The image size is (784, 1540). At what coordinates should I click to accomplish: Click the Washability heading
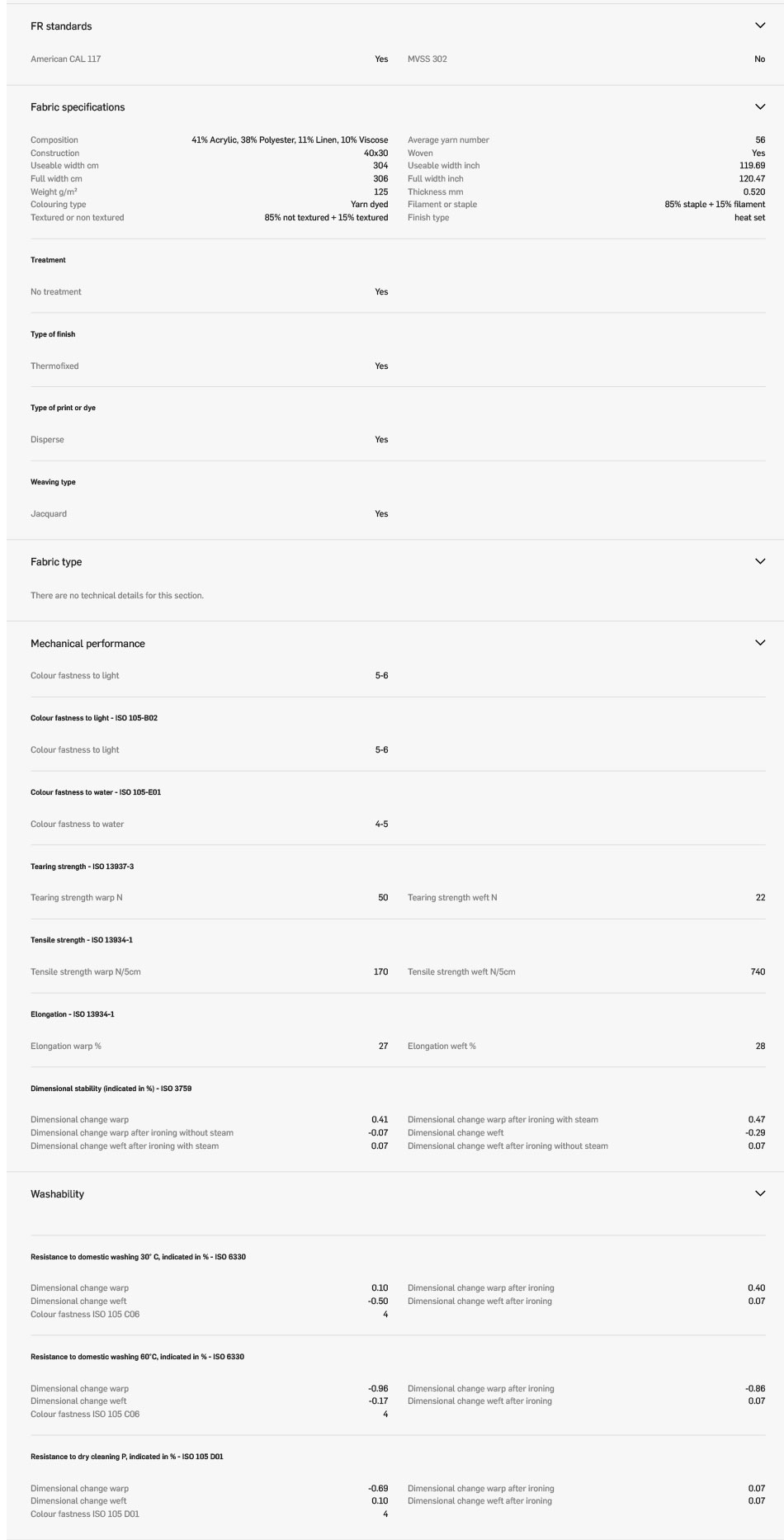tap(57, 1194)
